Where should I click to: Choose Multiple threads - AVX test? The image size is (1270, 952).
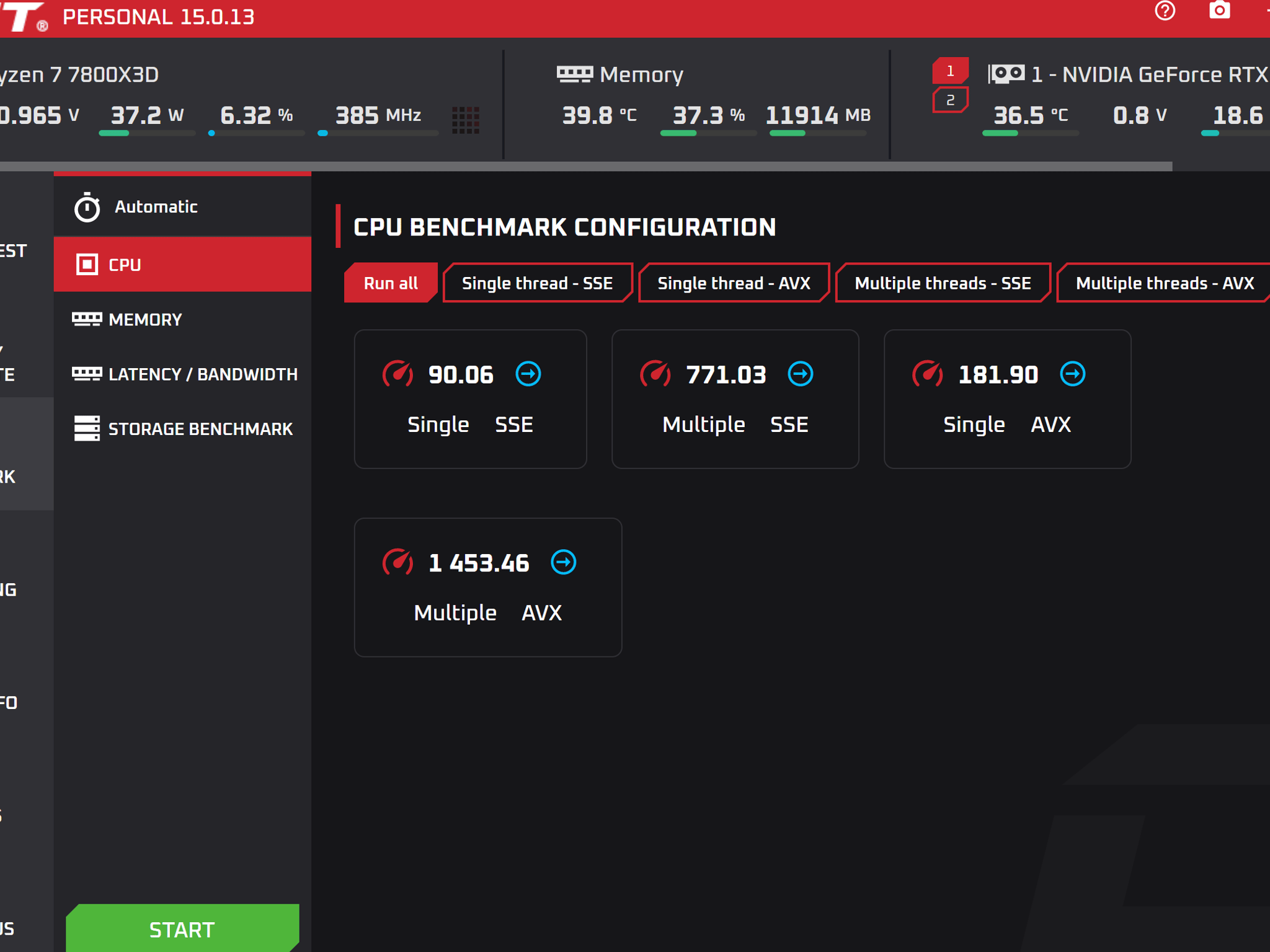point(1165,283)
